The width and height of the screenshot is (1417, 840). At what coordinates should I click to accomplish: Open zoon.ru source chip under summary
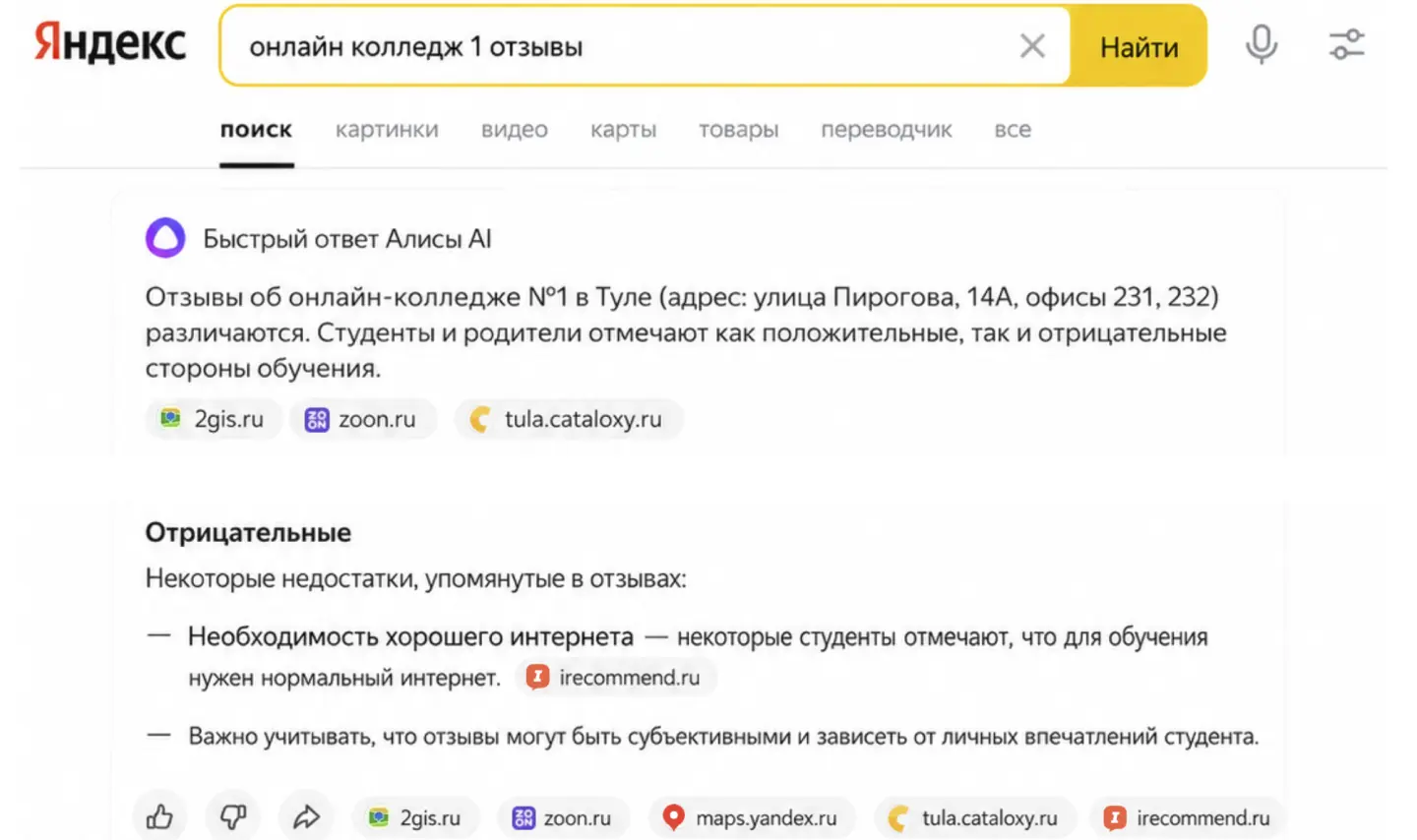click(x=362, y=419)
